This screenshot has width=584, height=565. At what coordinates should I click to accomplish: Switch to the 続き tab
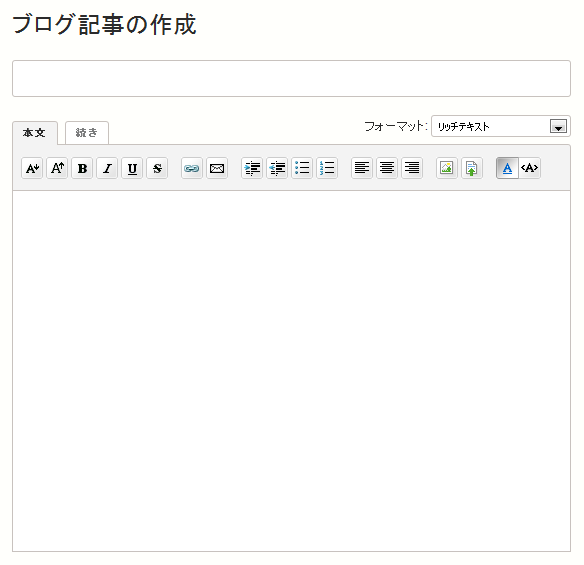87,133
